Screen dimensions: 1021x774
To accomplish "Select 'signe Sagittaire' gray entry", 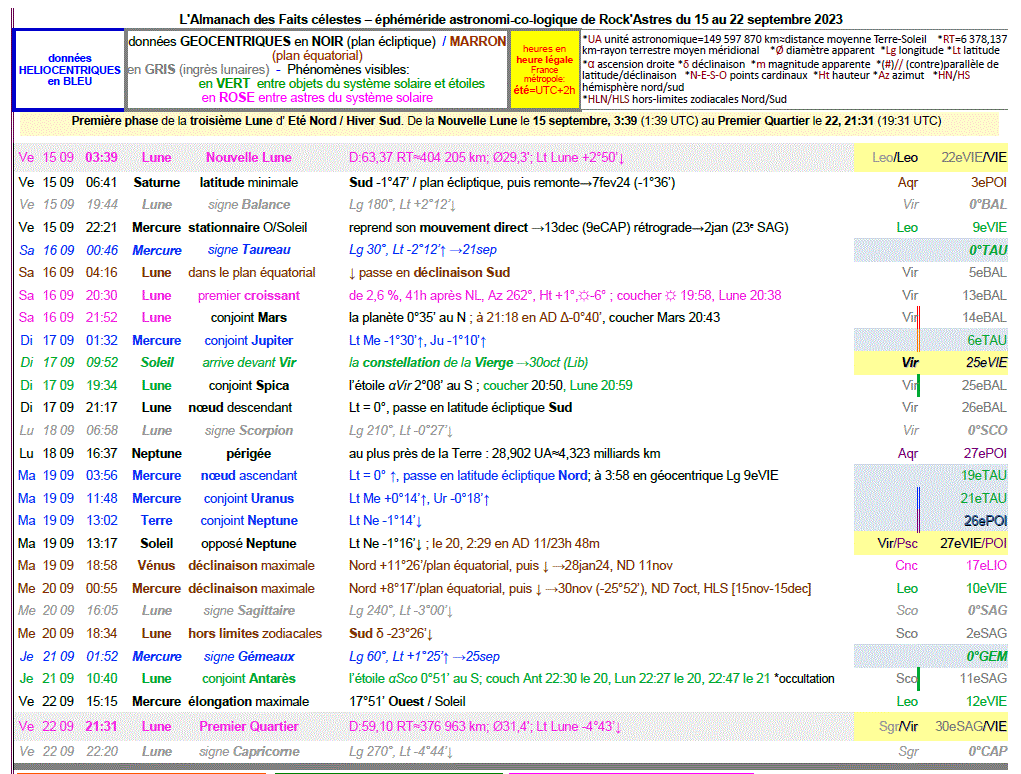I will tap(249, 611).
